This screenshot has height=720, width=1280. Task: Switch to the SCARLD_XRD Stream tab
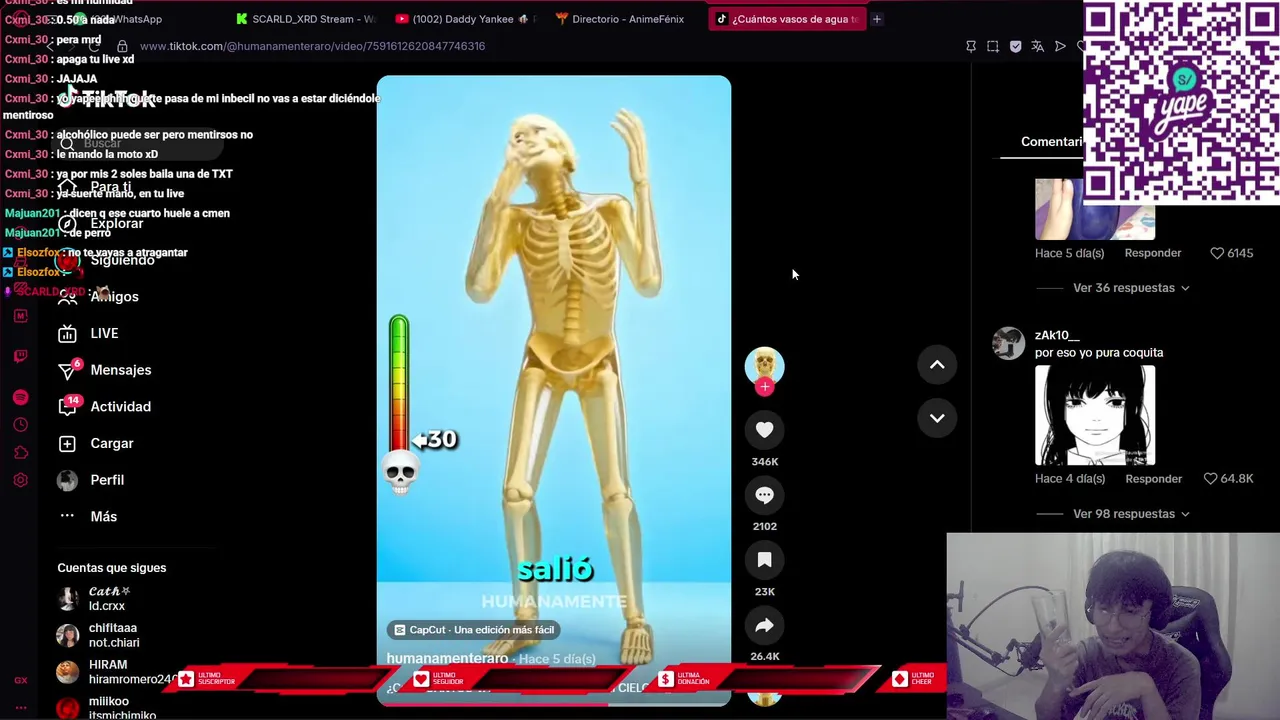[x=306, y=19]
